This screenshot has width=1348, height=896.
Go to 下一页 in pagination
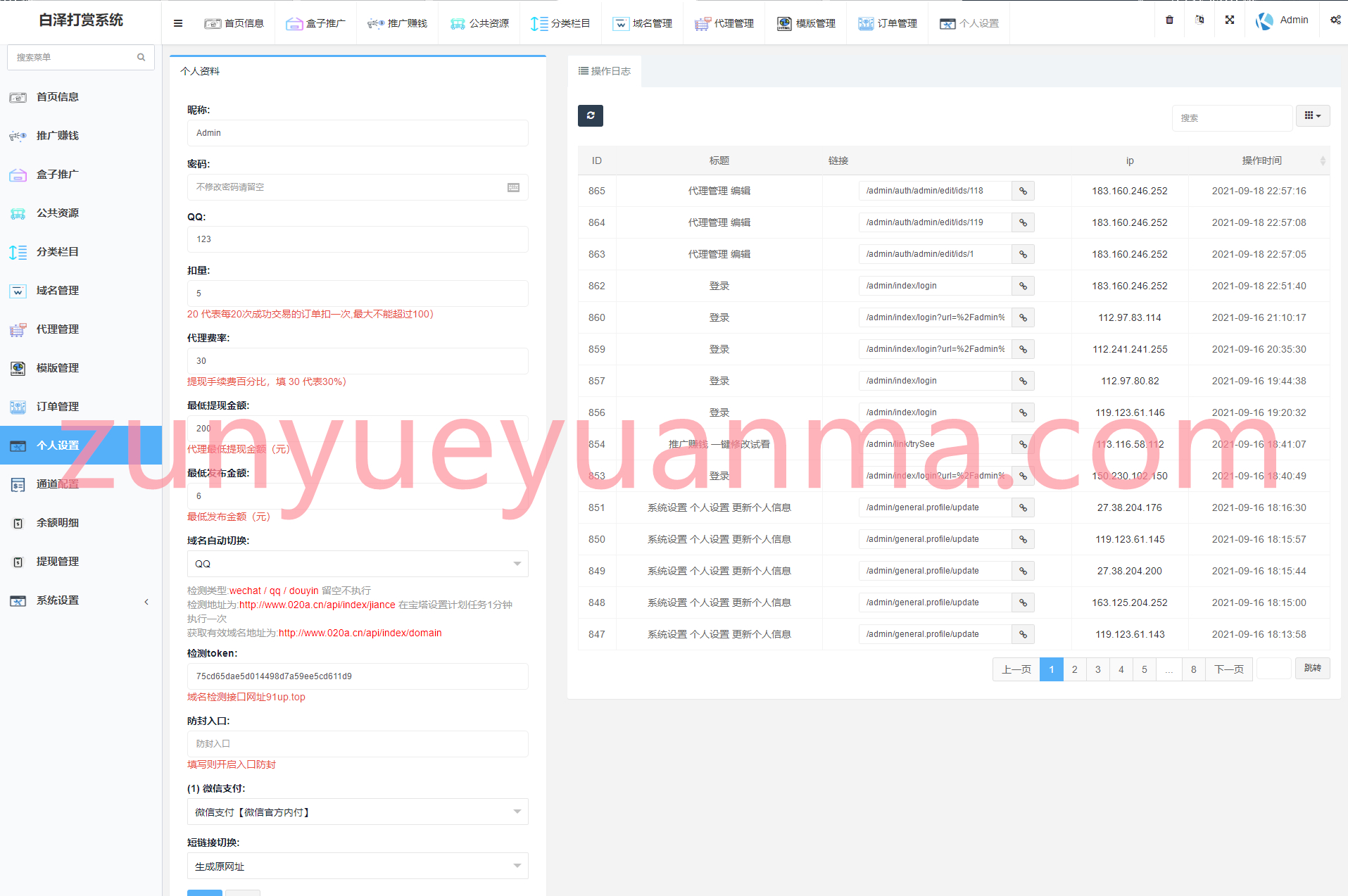click(x=1229, y=669)
